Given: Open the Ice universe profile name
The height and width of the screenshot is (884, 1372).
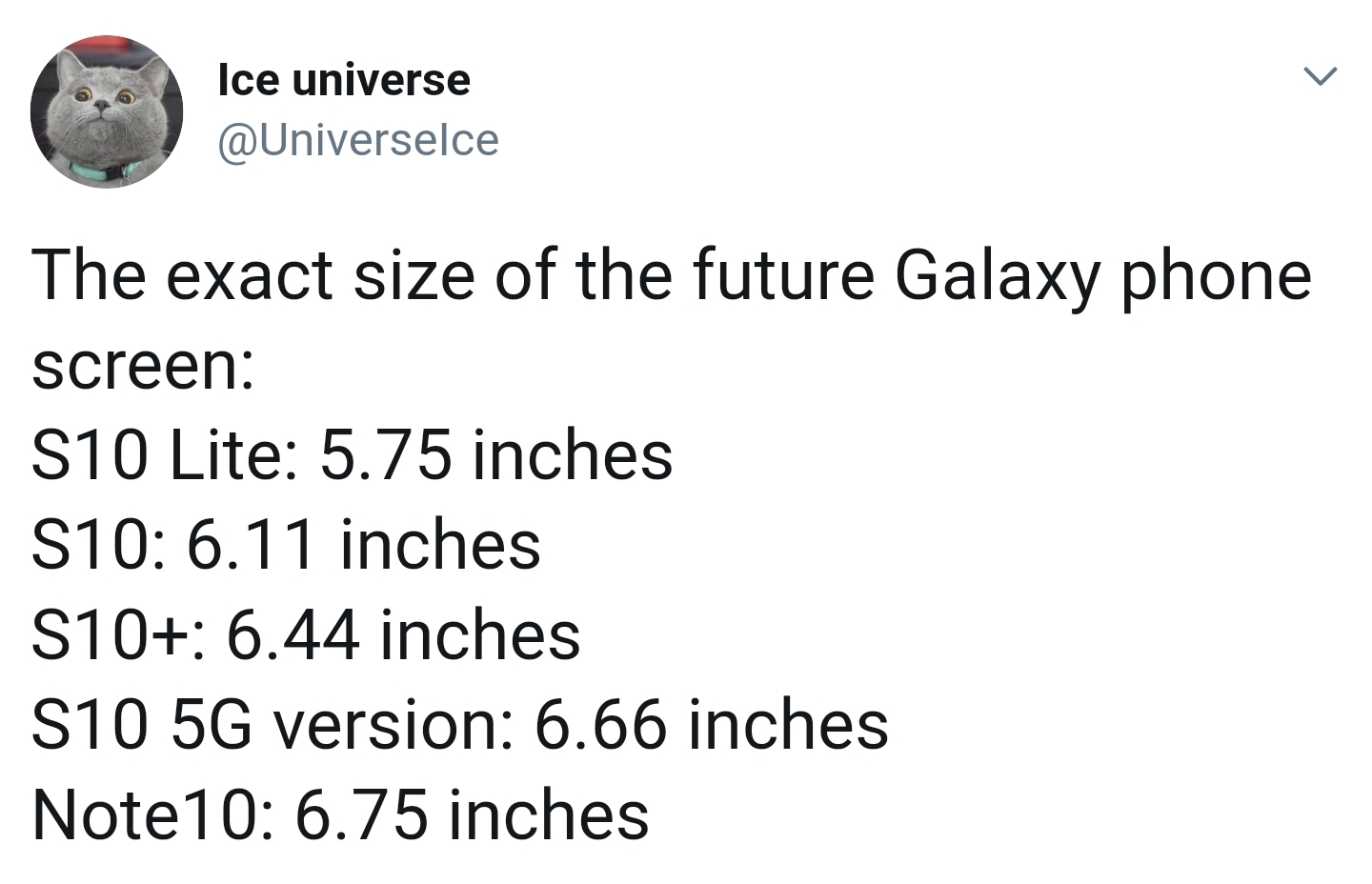Looking at the screenshot, I should (x=344, y=80).
